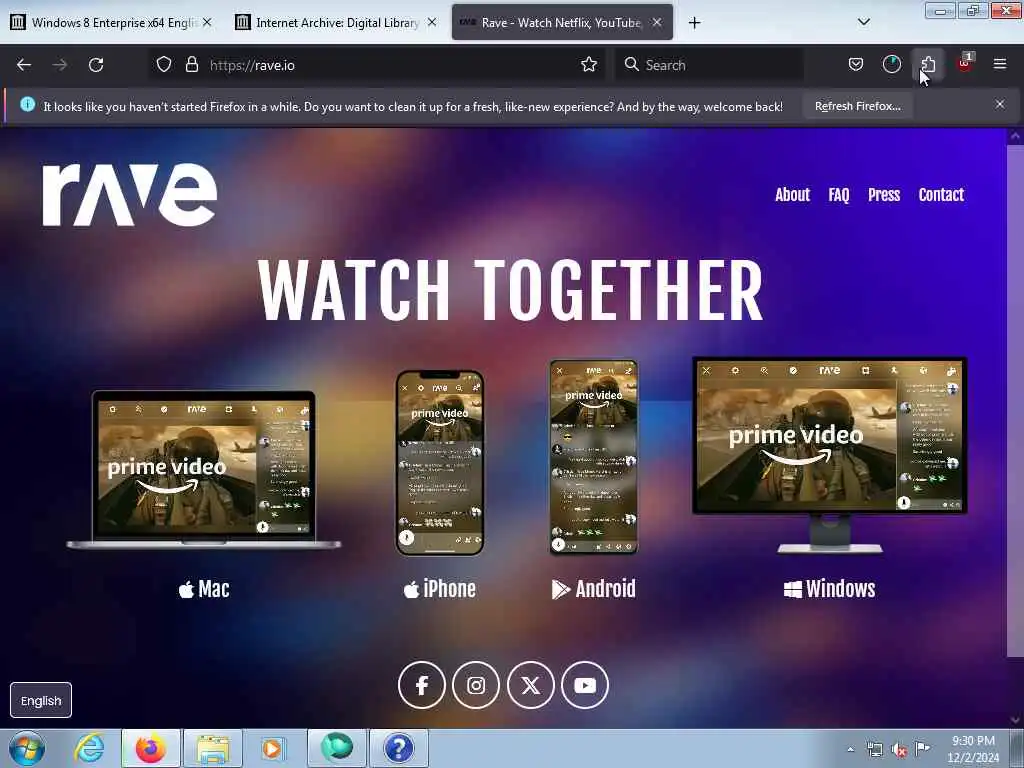
Task: Open Rave's Facebook page
Action: point(422,685)
